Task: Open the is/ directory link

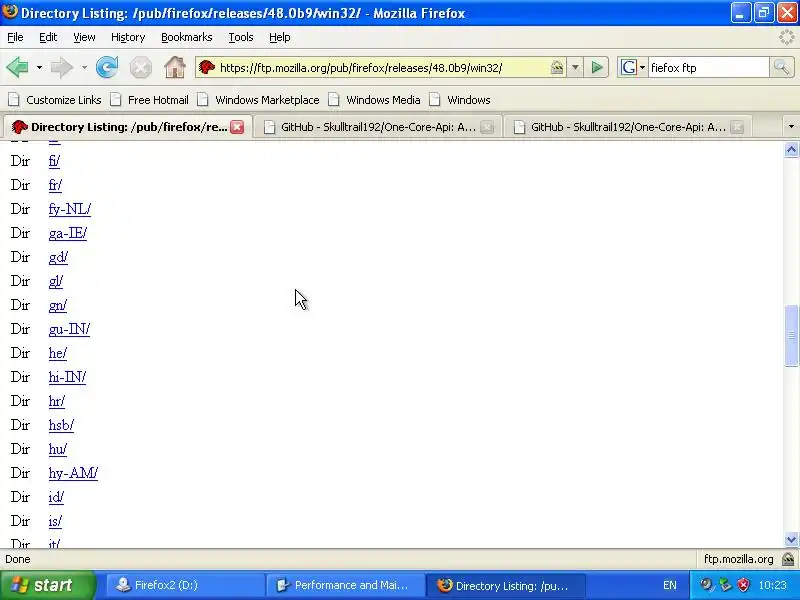Action: [55, 521]
